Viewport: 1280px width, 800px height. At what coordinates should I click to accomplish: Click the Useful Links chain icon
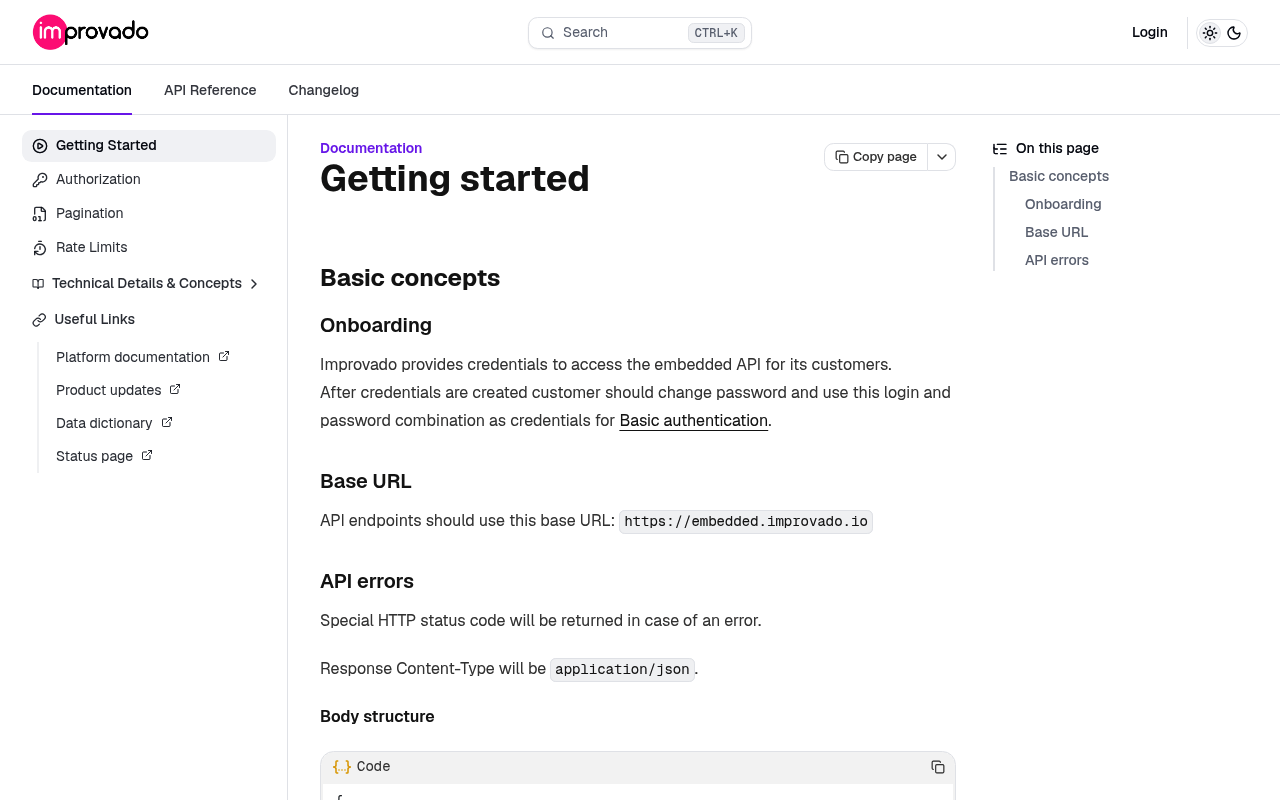[x=39, y=320]
